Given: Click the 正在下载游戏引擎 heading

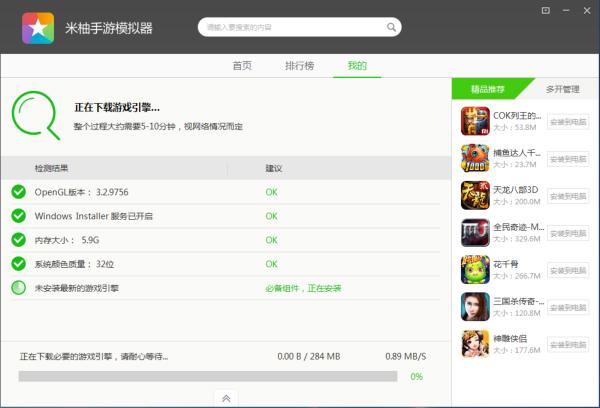Looking at the screenshot, I should [117, 108].
